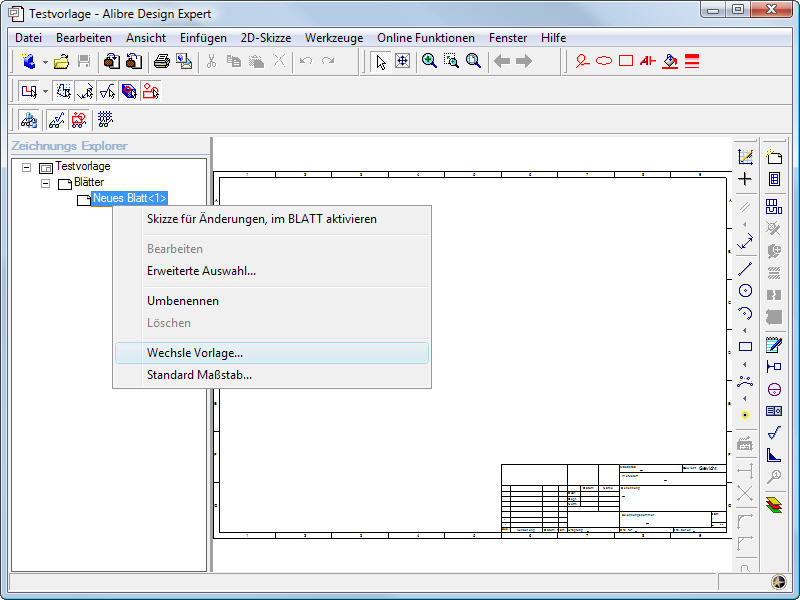Collapse the Blätter tree node
This screenshot has width=800, height=600.
45,183
